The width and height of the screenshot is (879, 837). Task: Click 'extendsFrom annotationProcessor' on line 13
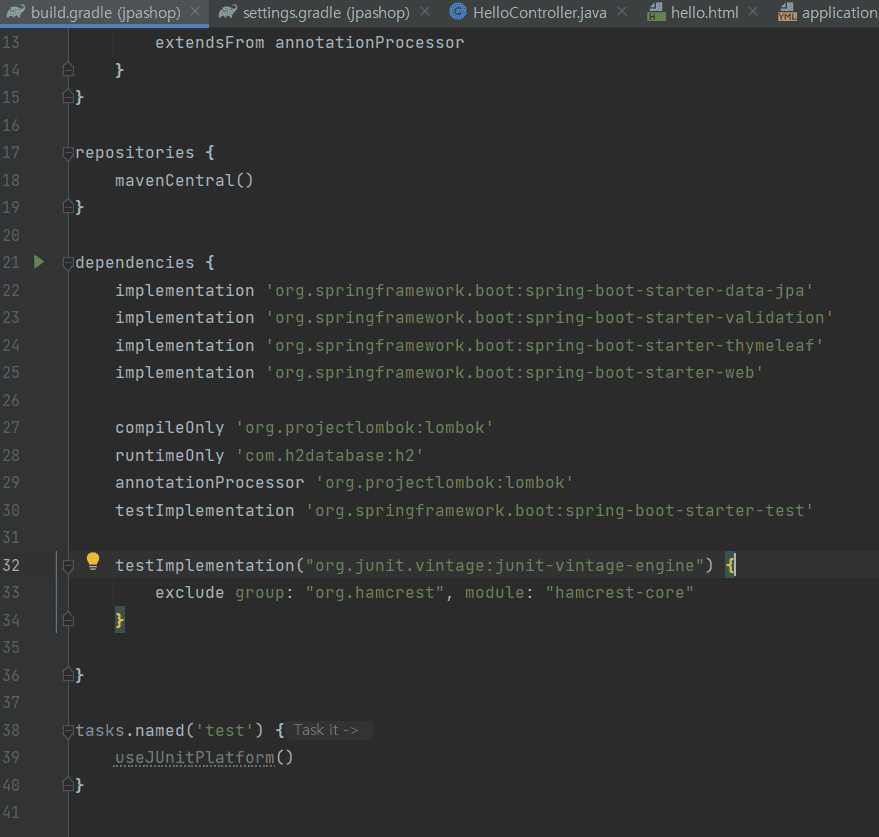[309, 43]
